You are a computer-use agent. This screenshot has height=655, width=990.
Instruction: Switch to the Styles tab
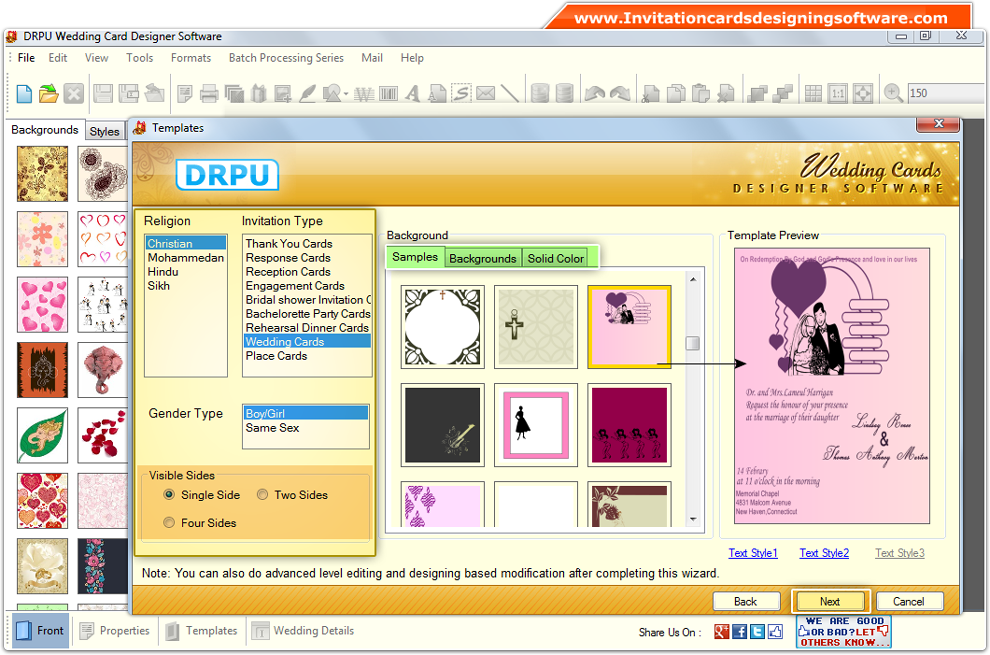pos(105,130)
